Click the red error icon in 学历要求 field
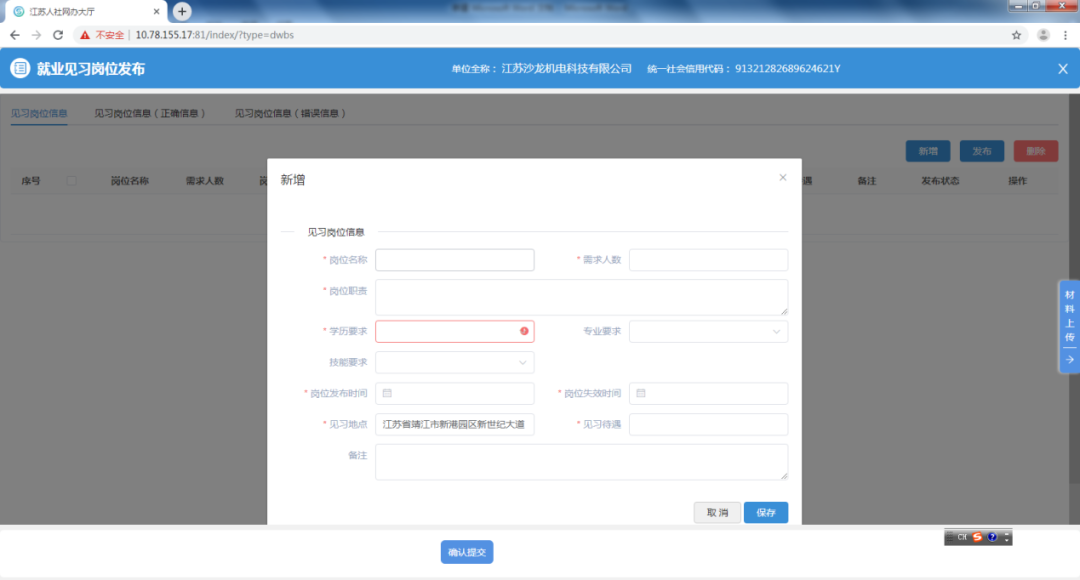This screenshot has height=580, width=1080. coord(524,331)
